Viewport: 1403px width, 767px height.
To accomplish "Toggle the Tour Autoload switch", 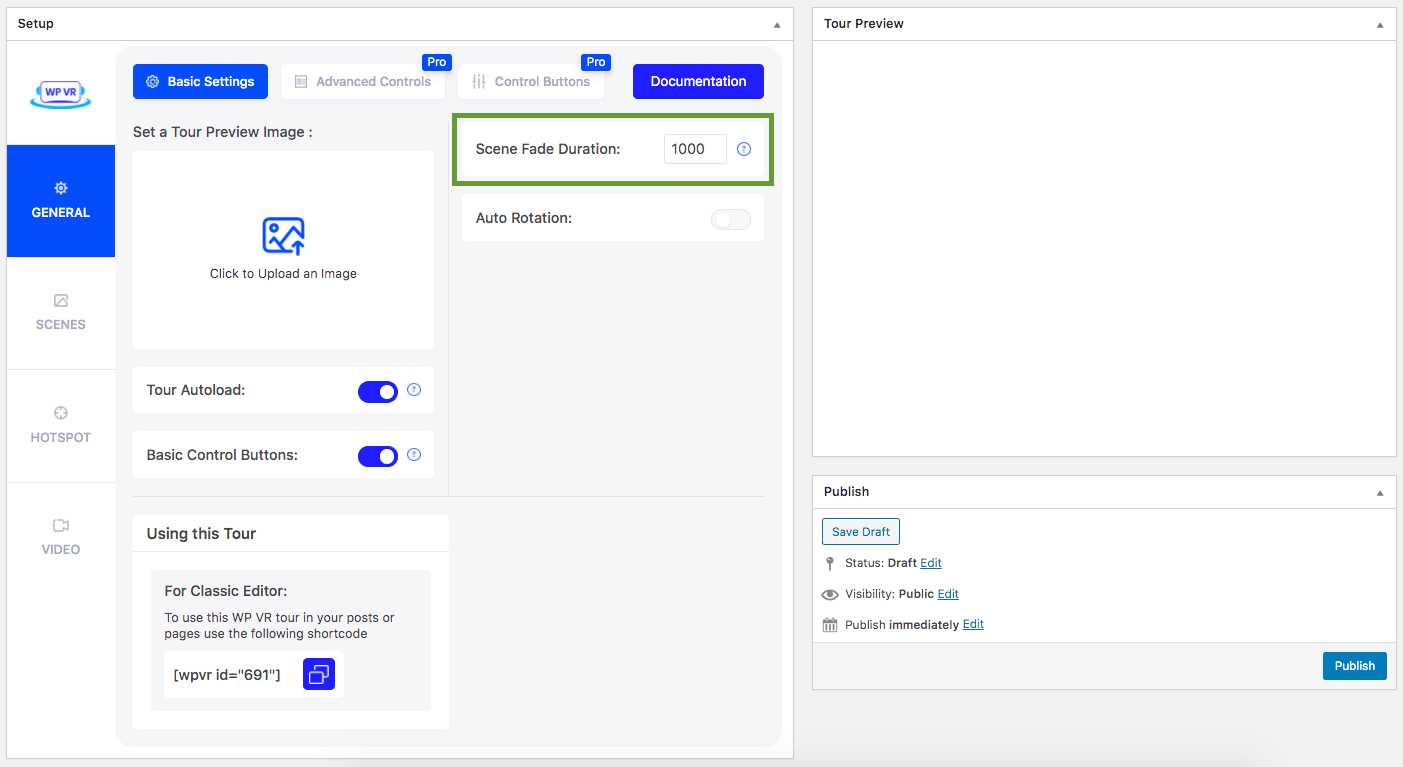I will coord(378,391).
